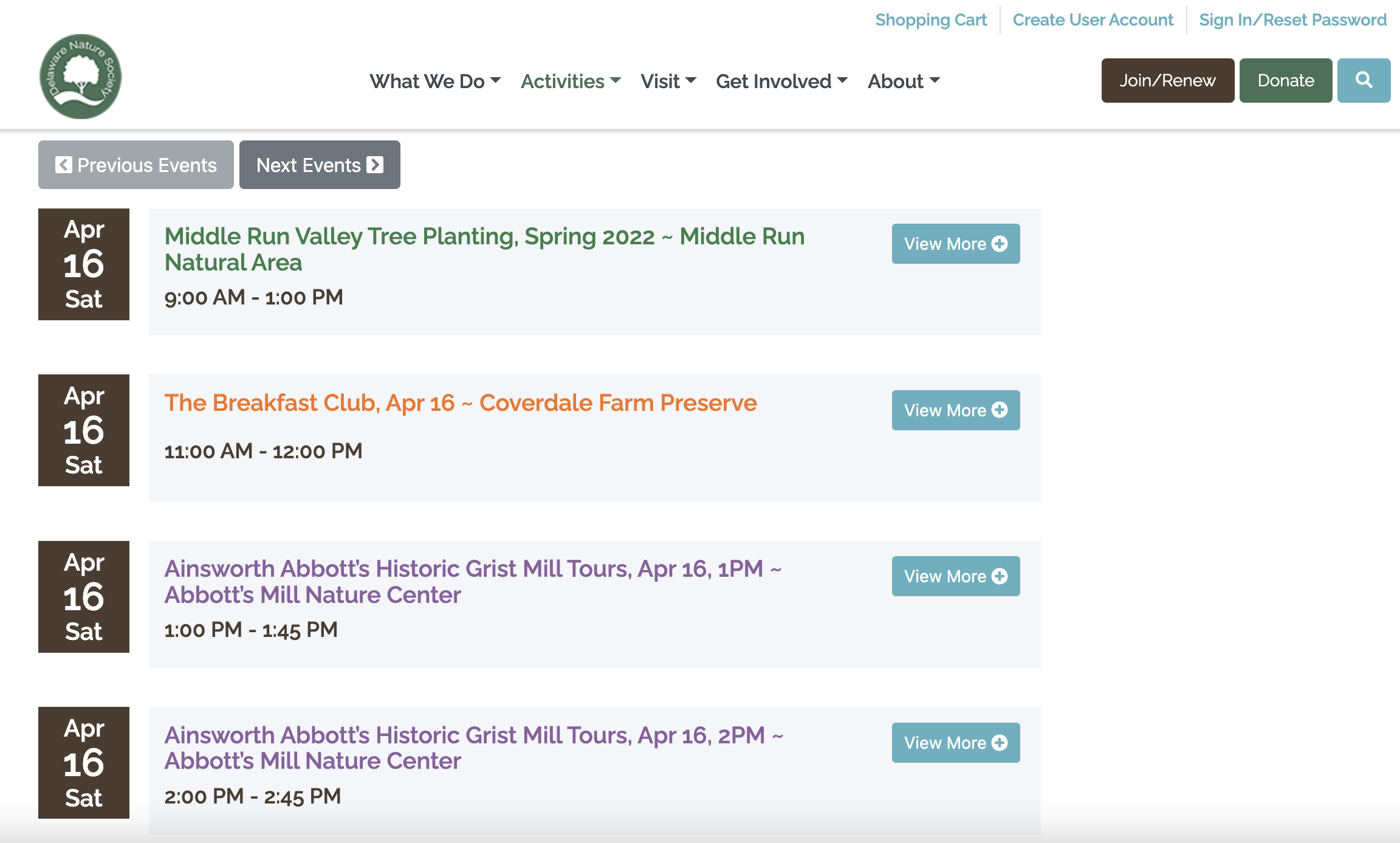Click the '1:00 PM - 1:45 PM' time text
Viewport: 1400px width, 843px height.
tap(251, 630)
